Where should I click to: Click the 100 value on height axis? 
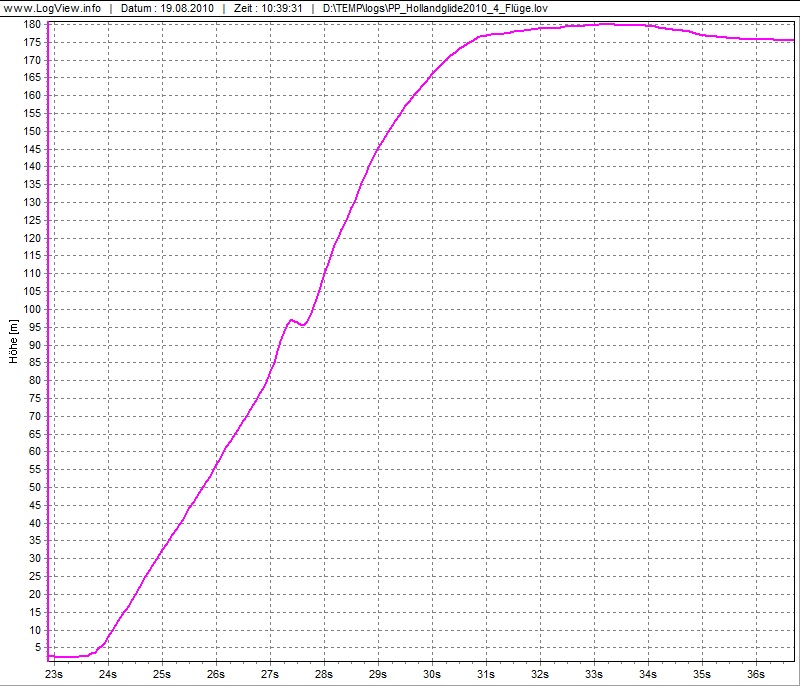(31, 309)
